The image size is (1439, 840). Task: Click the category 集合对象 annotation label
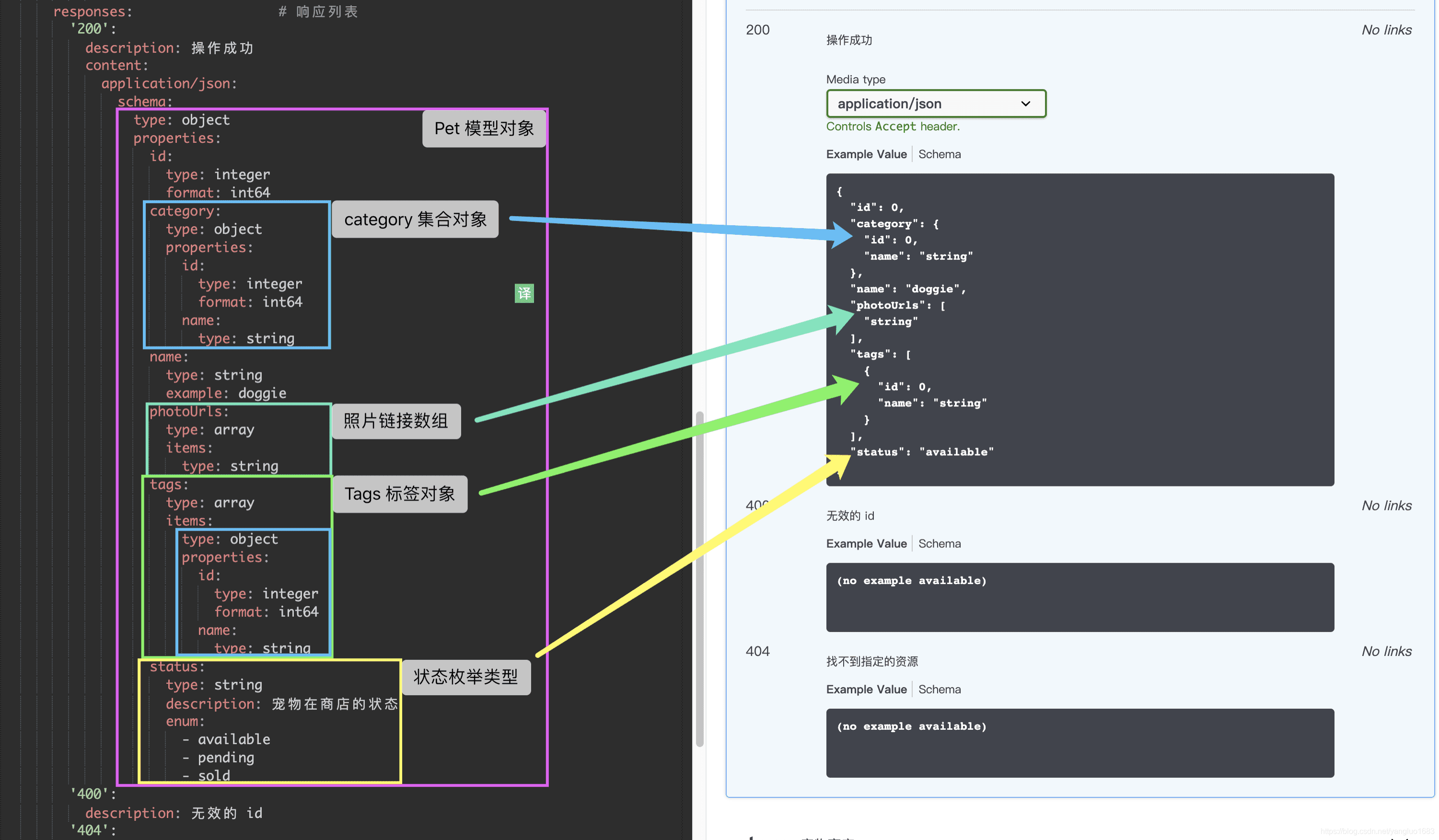pyautogui.click(x=415, y=219)
